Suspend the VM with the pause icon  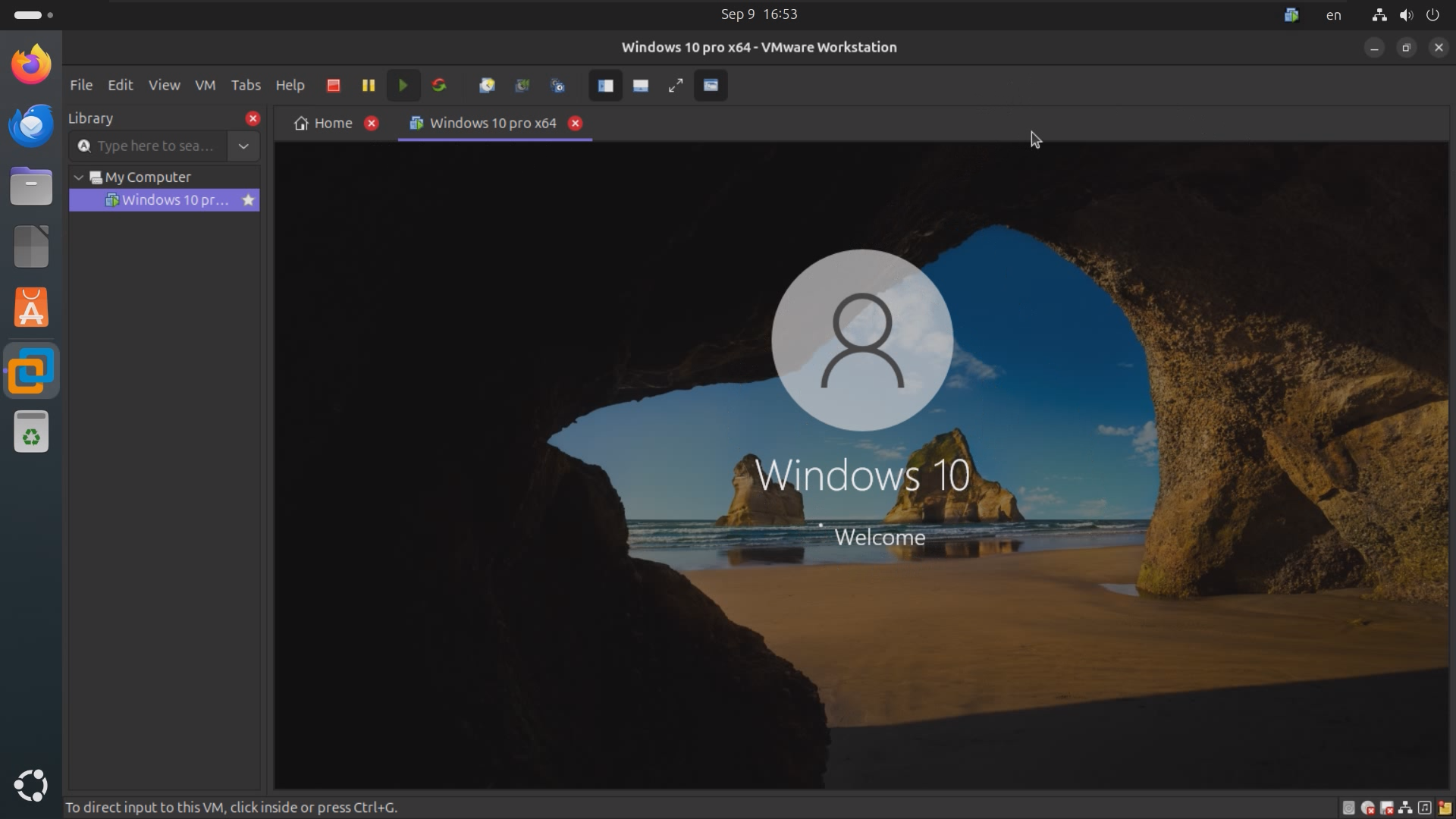(x=369, y=86)
